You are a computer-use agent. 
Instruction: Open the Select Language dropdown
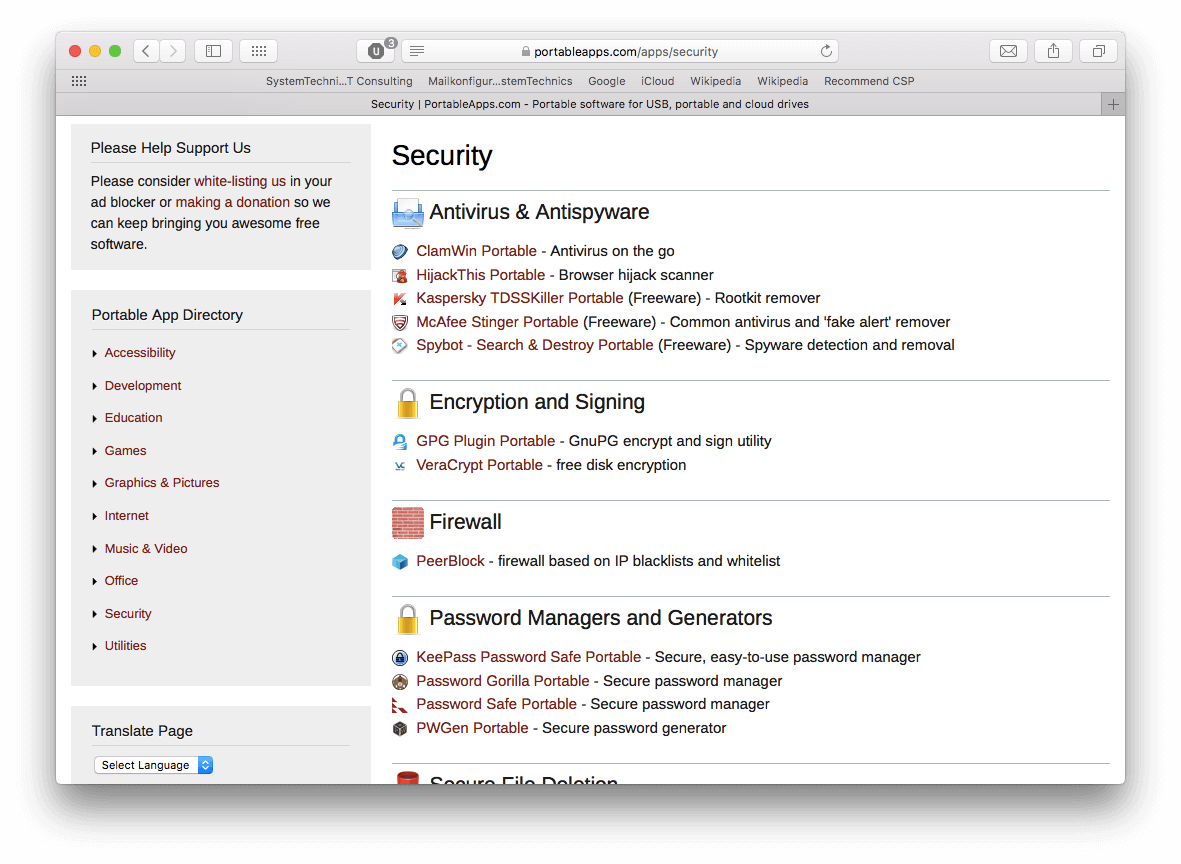[154, 765]
